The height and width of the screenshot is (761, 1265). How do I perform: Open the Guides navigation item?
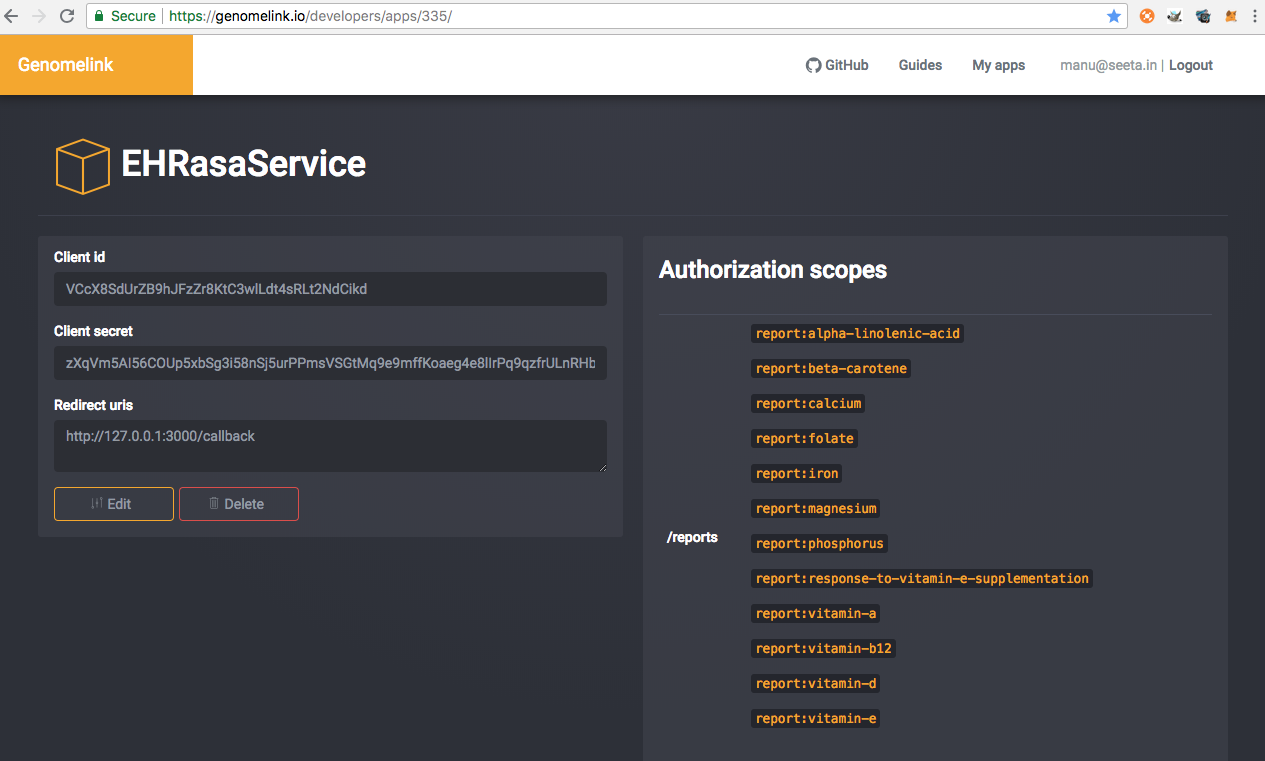(920, 65)
